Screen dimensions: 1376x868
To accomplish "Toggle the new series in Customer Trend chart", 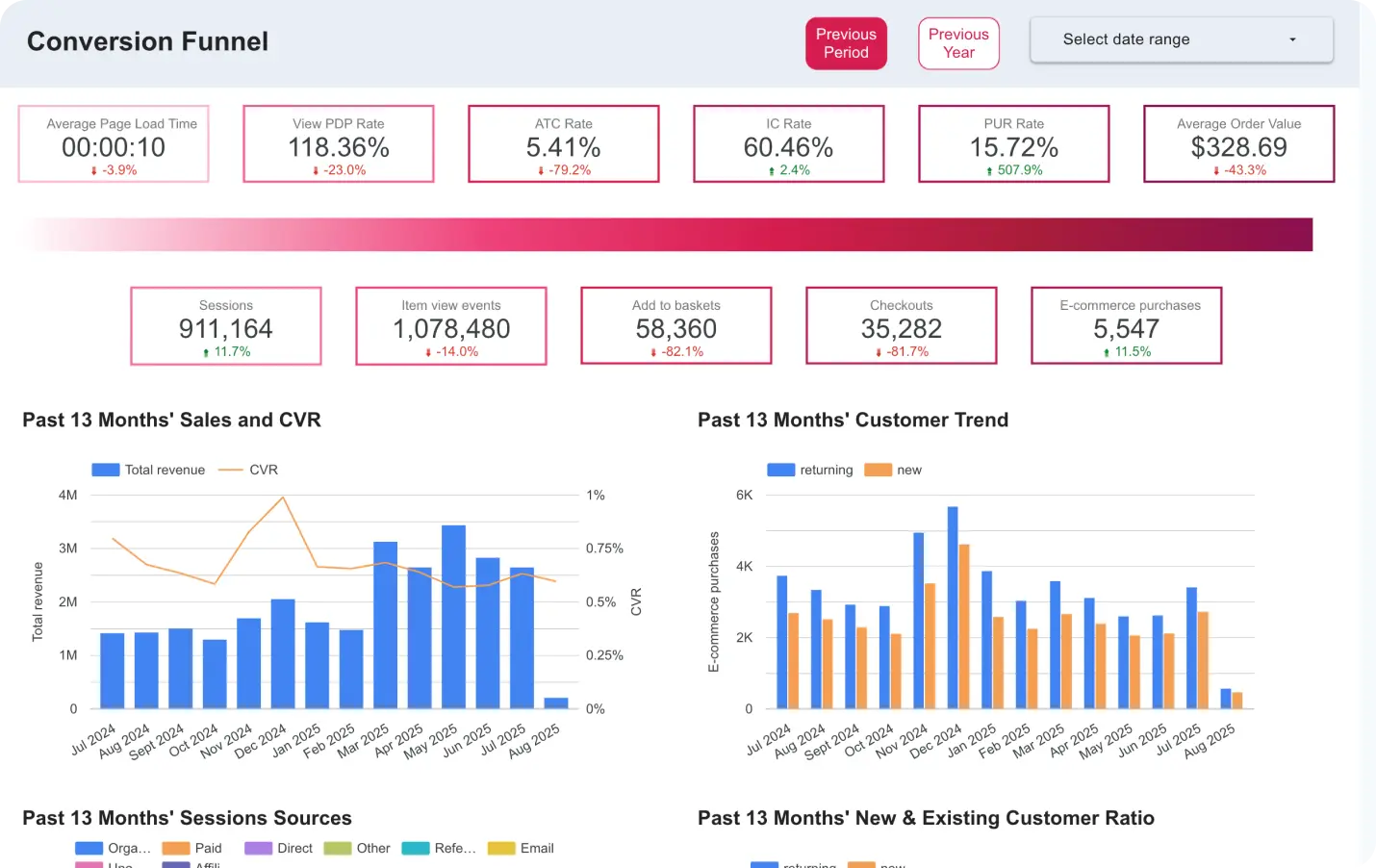I will pyautogui.click(x=894, y=469).
